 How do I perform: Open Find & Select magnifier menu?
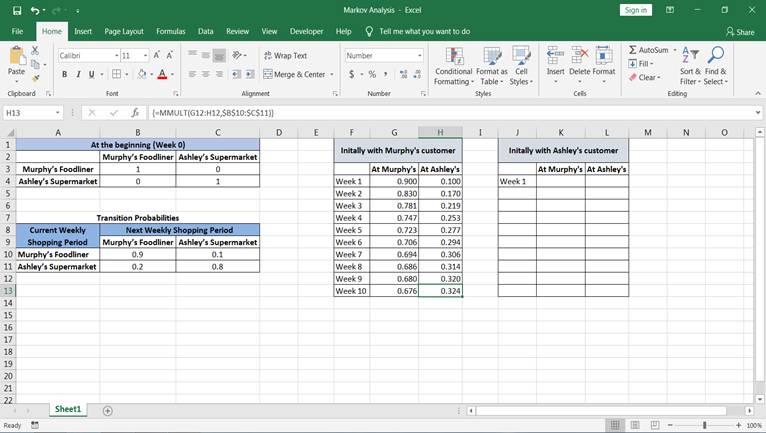click(x=716, y=66)
